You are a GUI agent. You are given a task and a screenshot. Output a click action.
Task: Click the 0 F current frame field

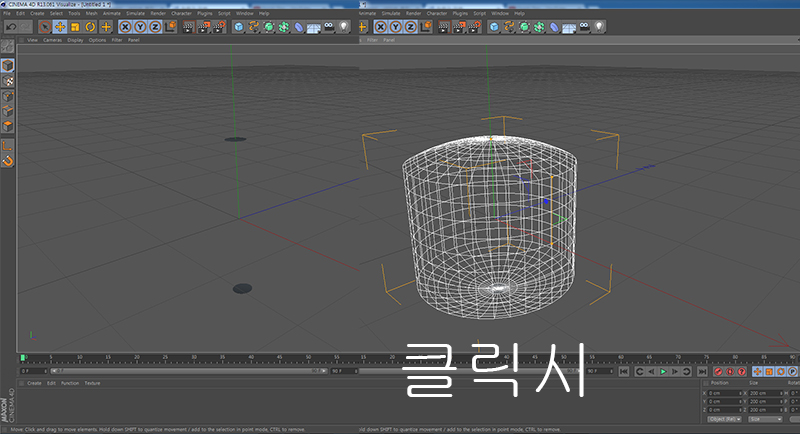[33, 371]
